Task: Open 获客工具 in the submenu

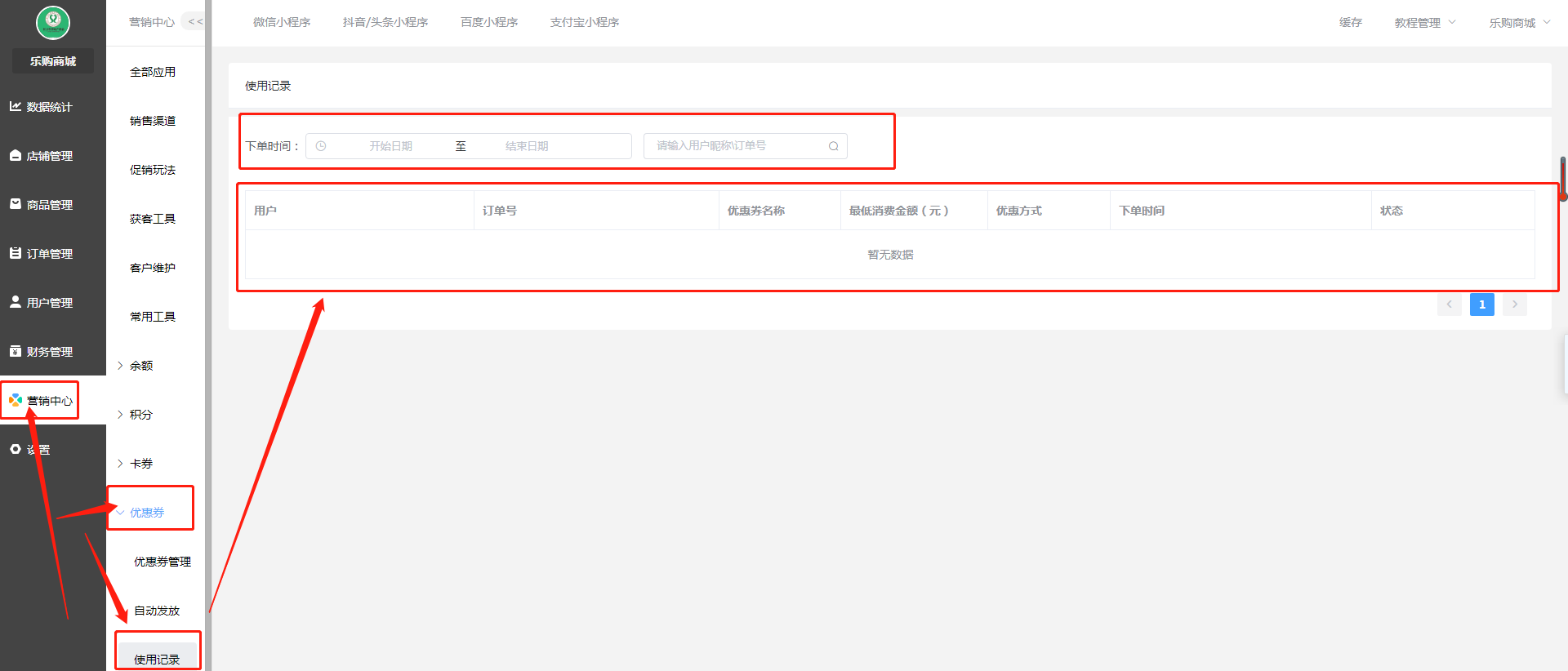Action: click(x=153, y=219)
